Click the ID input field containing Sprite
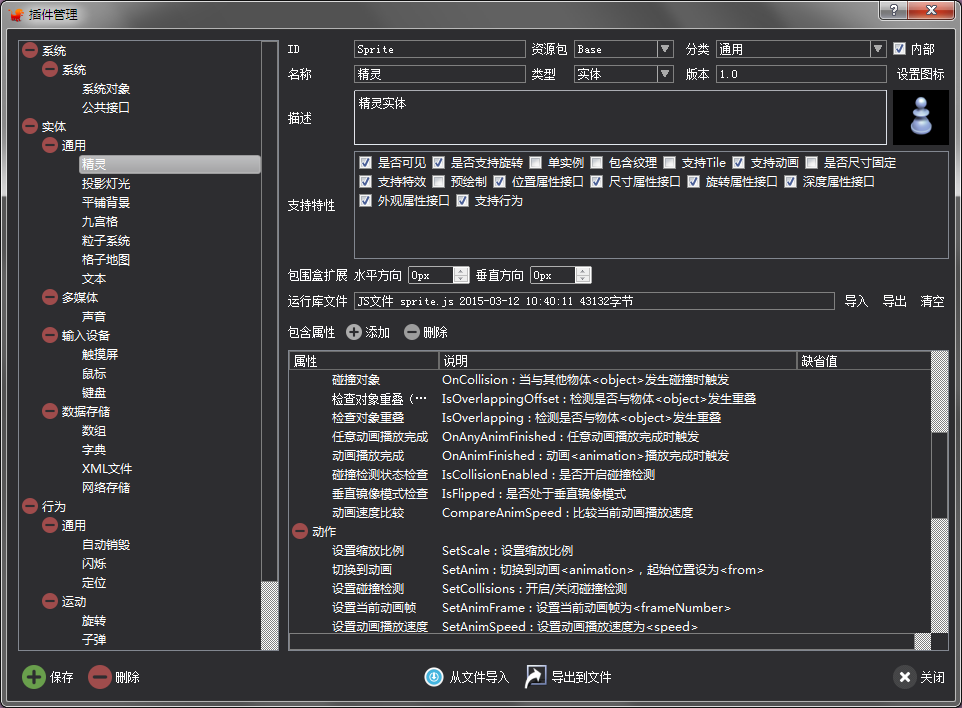Image resolution: width=962 pixels, height=708 pixels. pyautogui.click(x=439, y=49)
